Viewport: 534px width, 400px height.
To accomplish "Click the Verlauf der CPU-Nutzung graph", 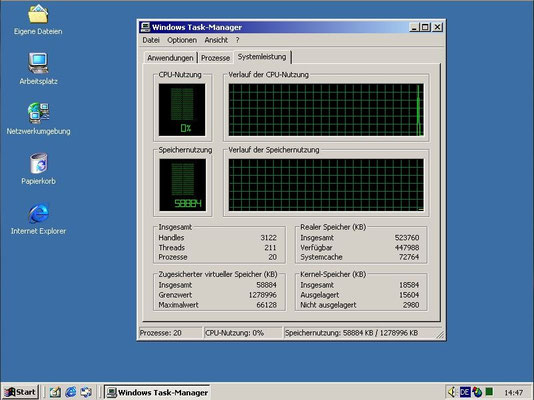I will (326, 110).
